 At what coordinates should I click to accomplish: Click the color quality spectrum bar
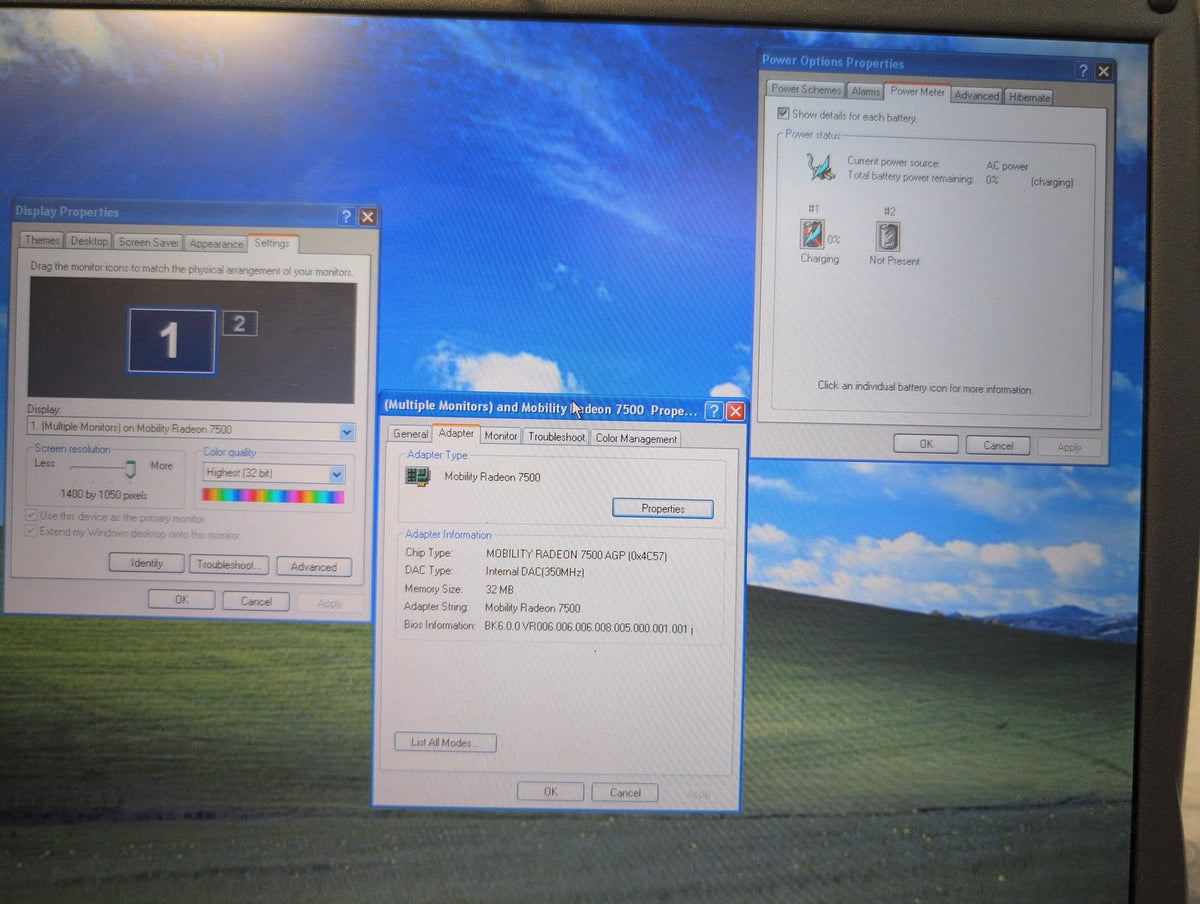[273, 496]
